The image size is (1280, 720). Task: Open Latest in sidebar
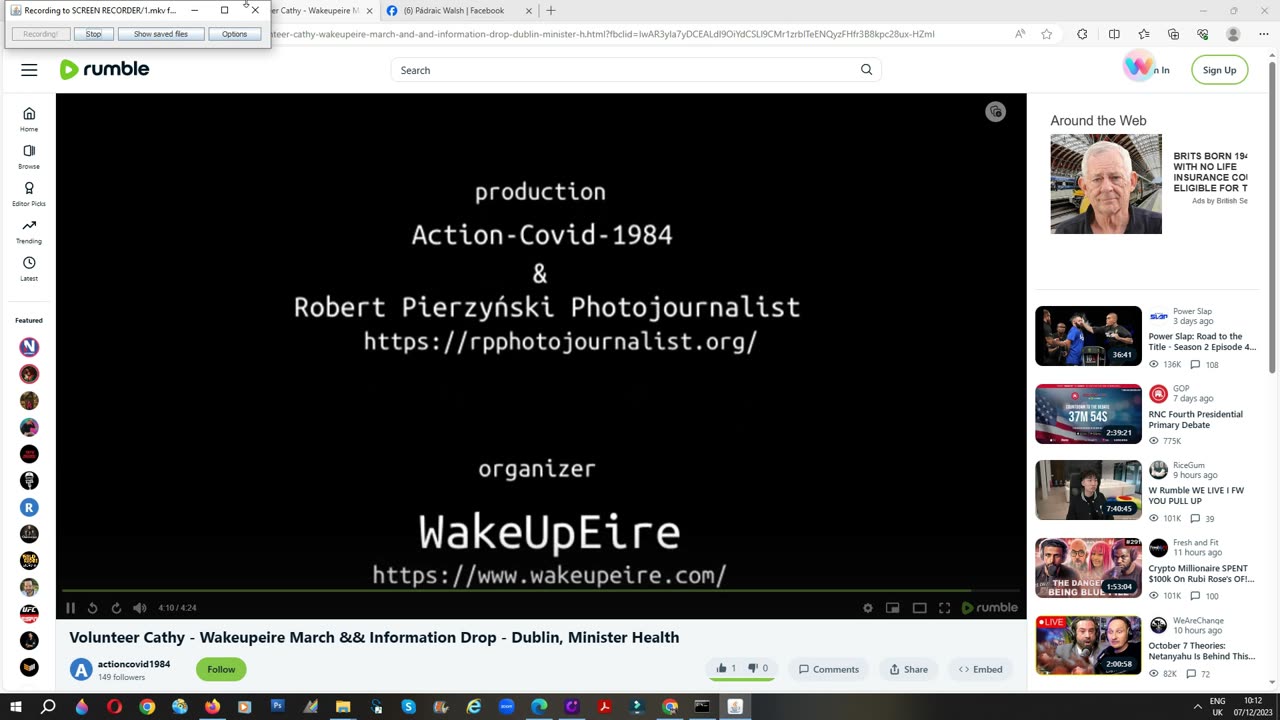click(x=29, y=269)
